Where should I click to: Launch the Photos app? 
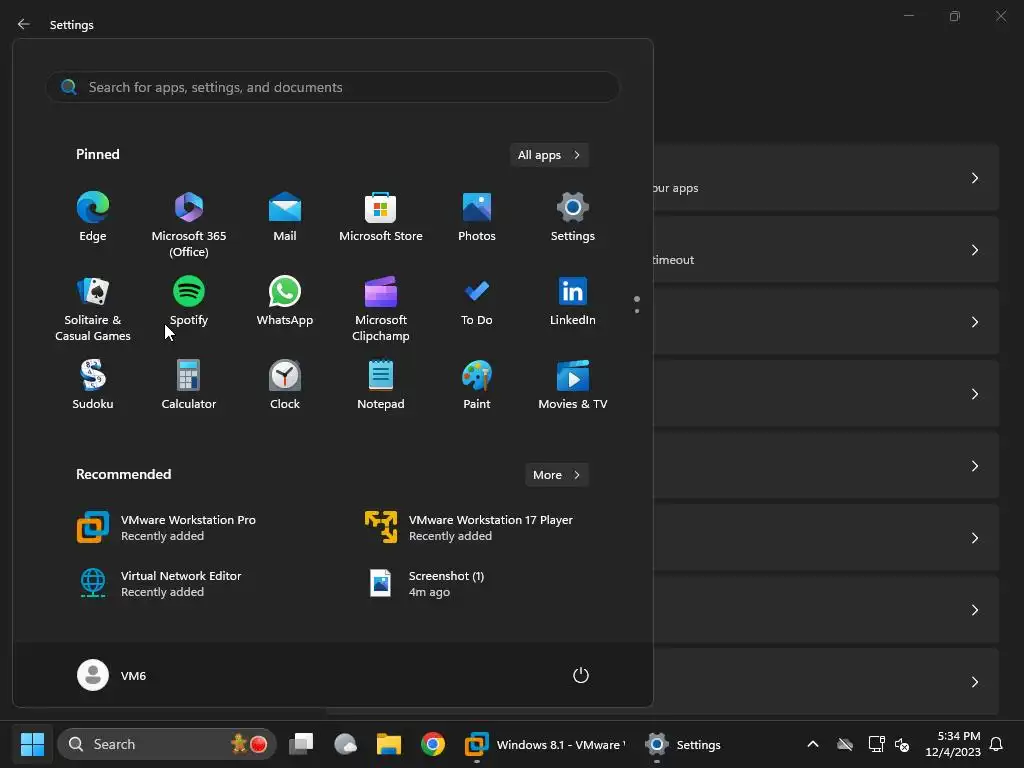(477, 217)
